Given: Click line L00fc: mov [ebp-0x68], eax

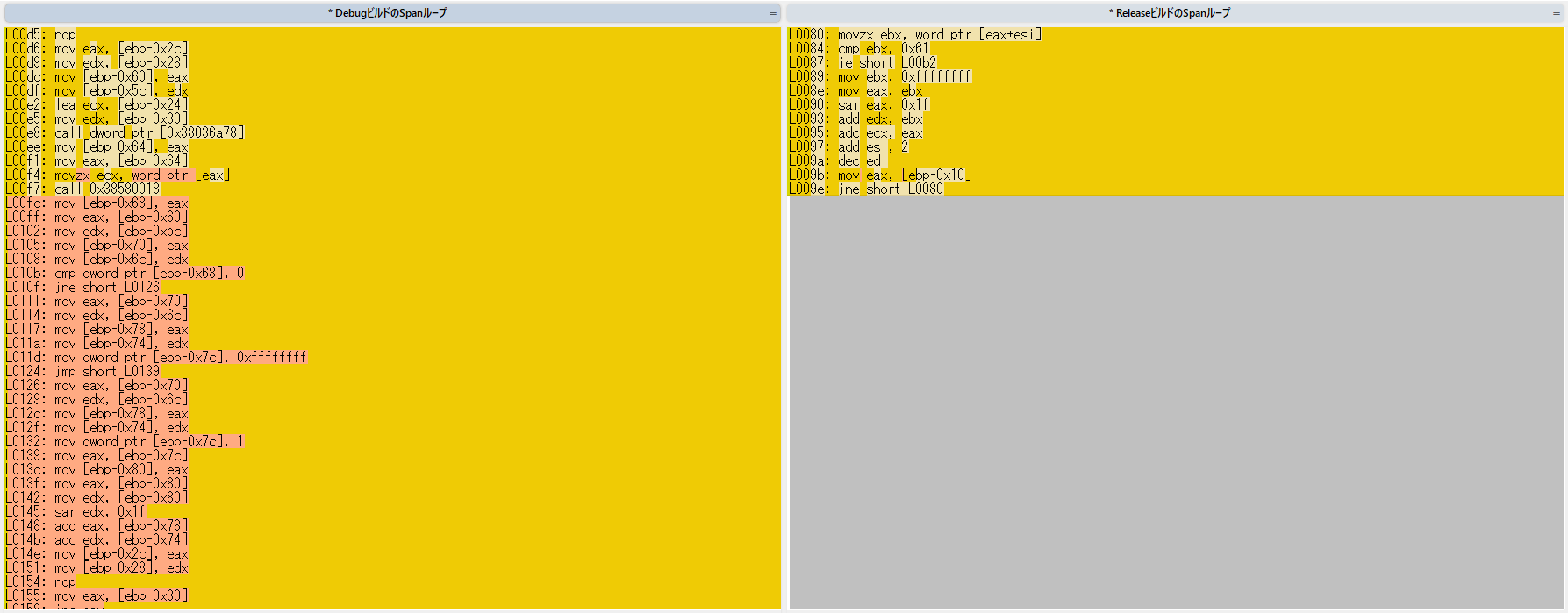Looking at the screenshot, I should pos(97,203).
